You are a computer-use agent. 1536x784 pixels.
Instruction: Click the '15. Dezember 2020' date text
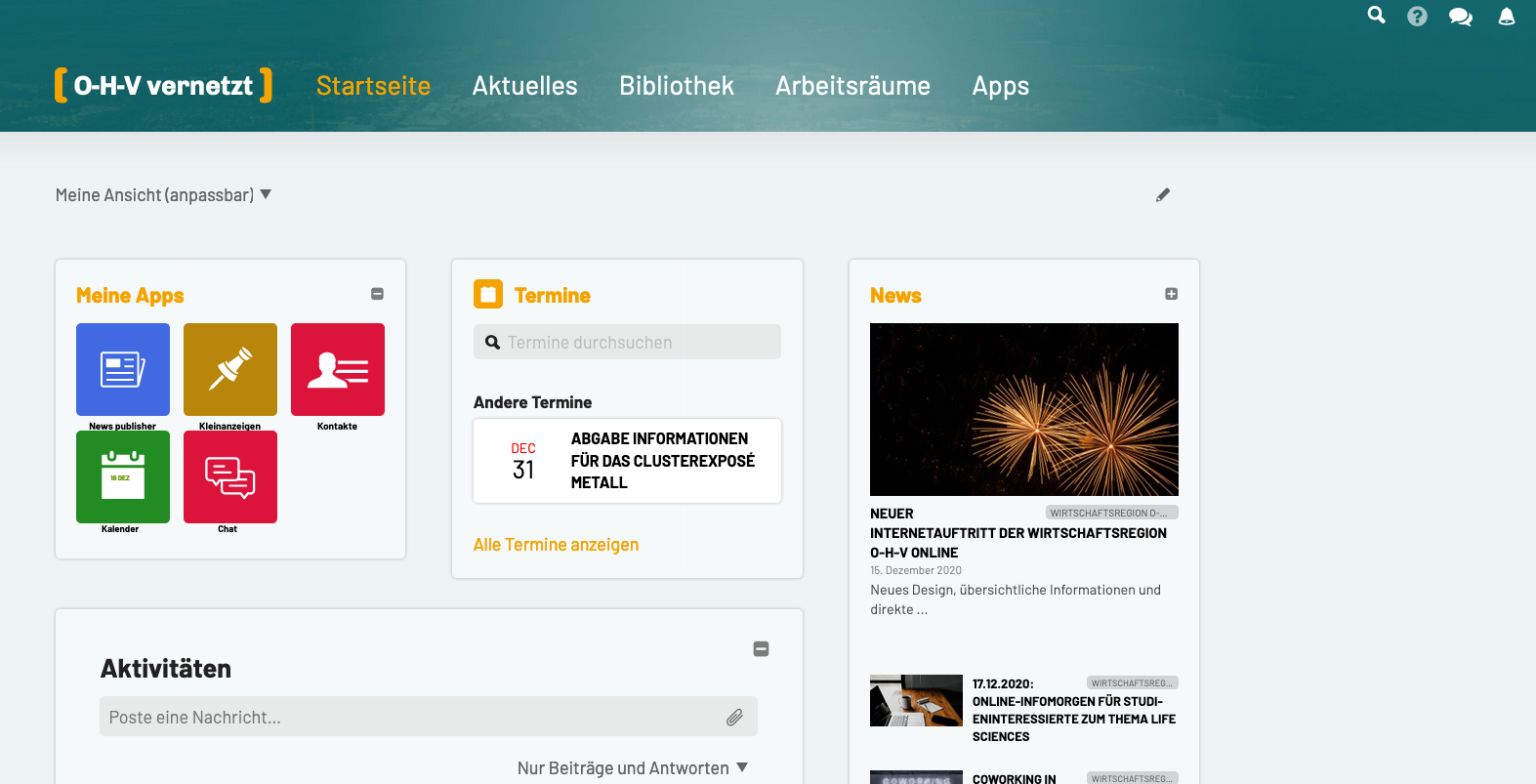(916, 570)
